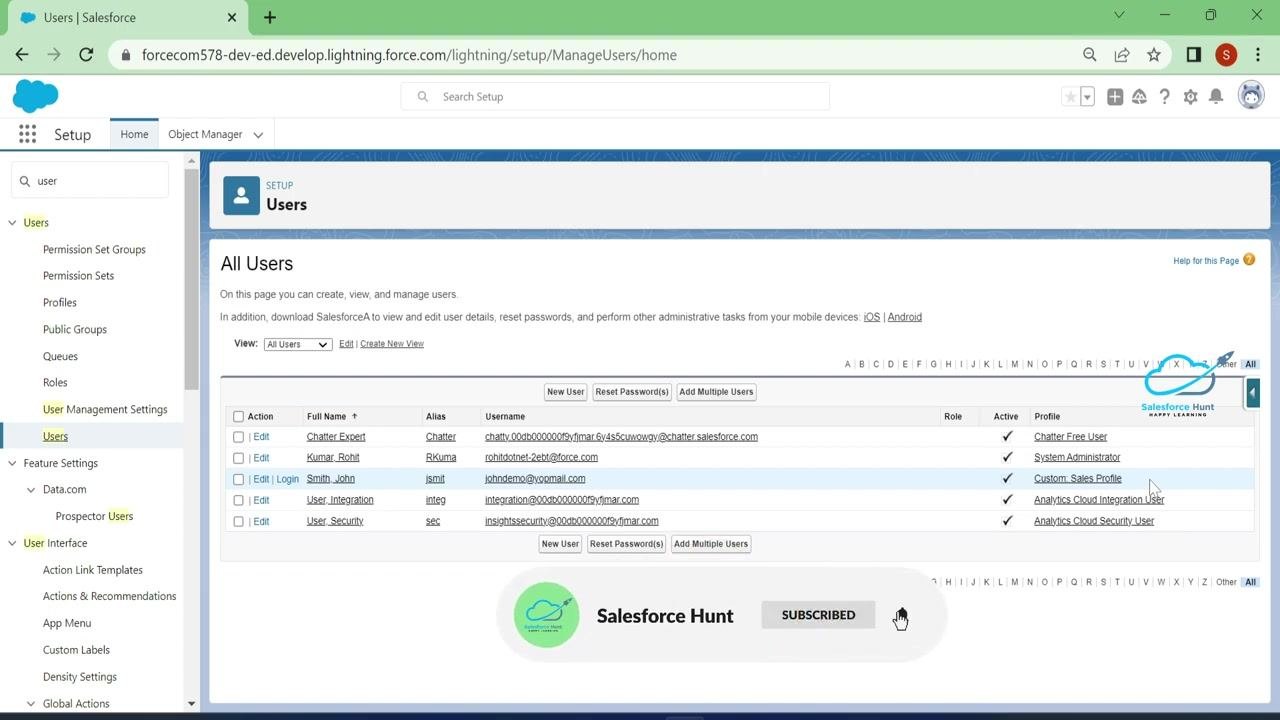Screen dimensions: 1280x720
Task: Collapse the Users tree section
Action: (x=13, y=223)
